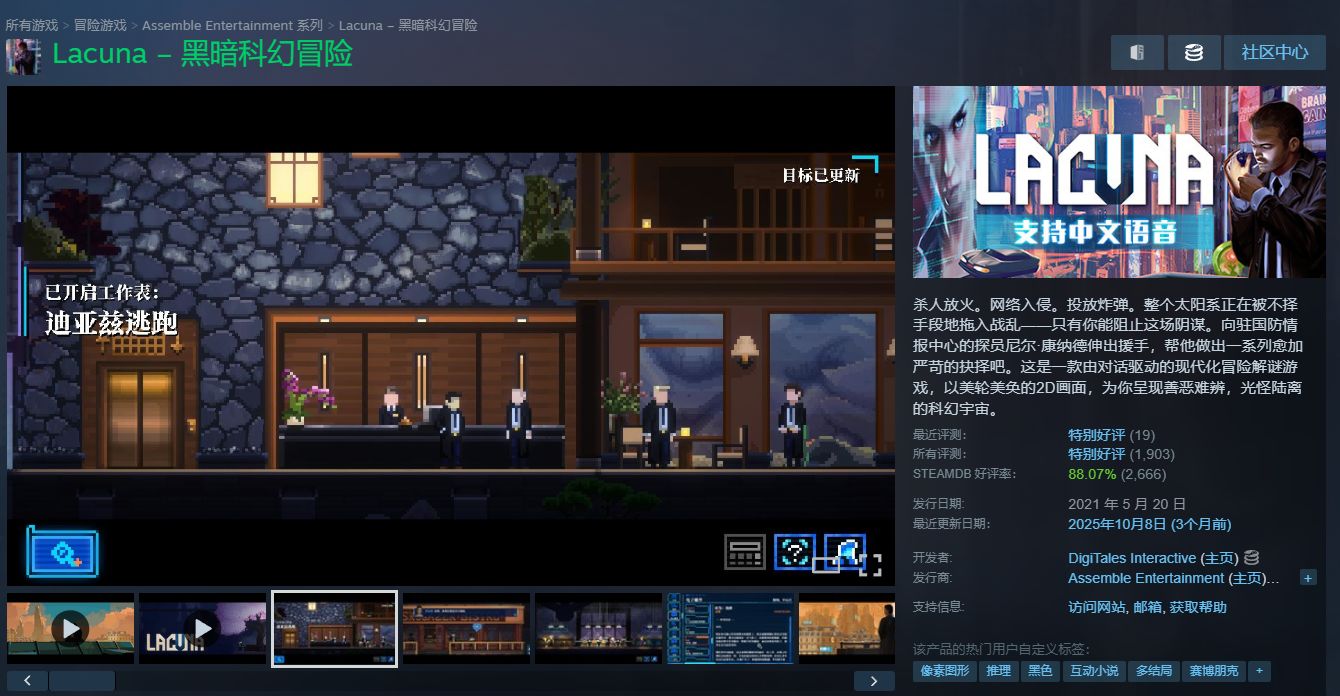The image size is (1340, 696).
Task: Click the game description paragraph starting 杀人放火
Action: point(1108,355)
